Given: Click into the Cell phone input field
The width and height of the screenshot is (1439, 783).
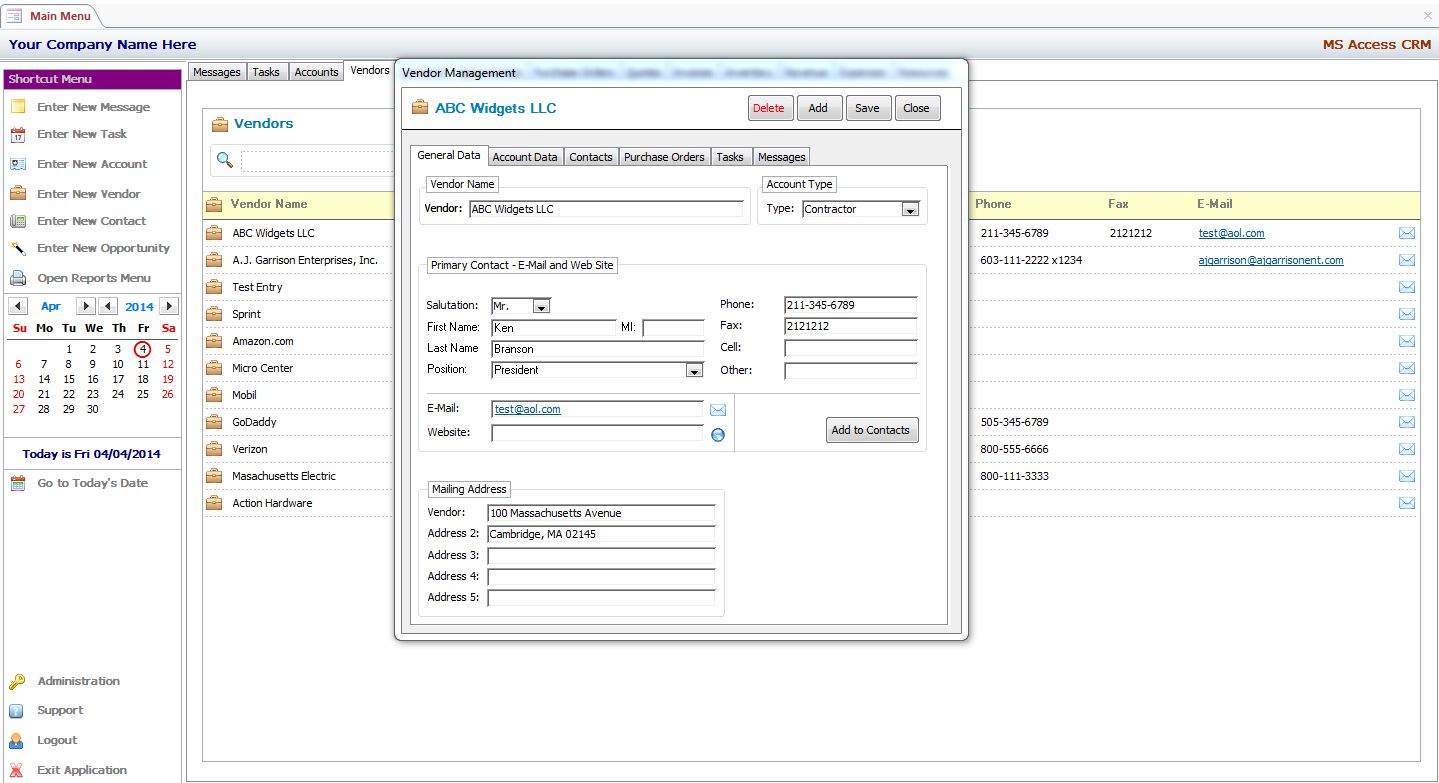Looking at the screenshot, I should [x=850, y=349].
